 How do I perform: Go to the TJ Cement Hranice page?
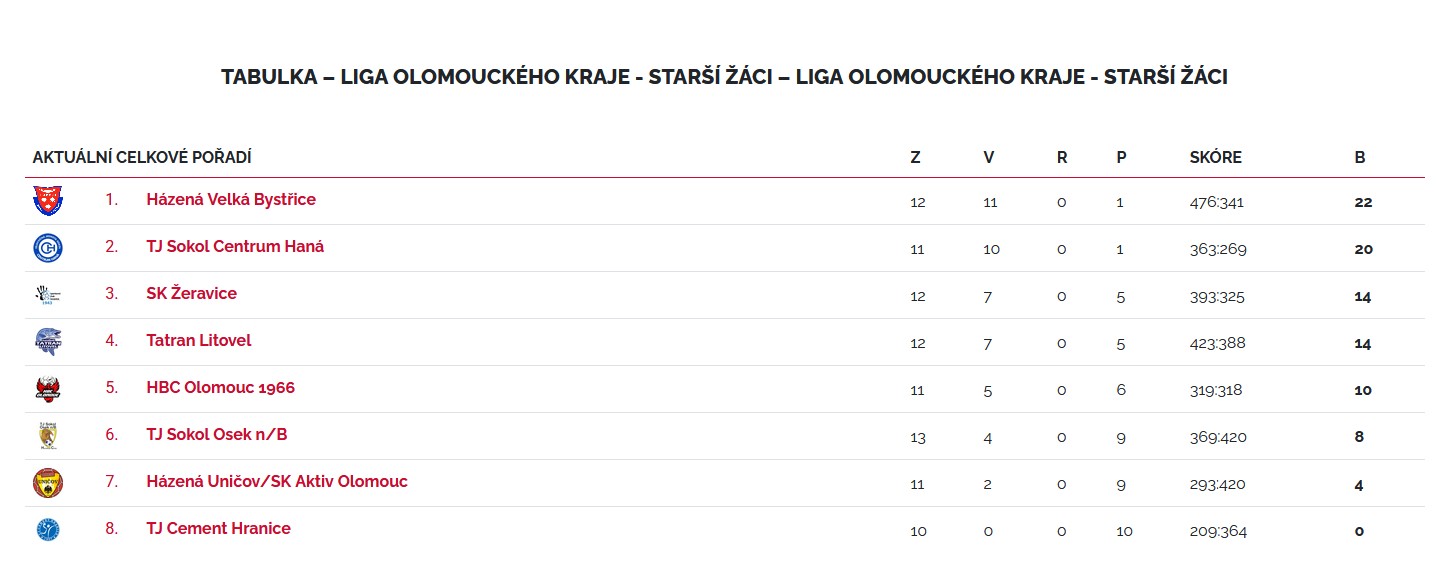pos(218,529)
